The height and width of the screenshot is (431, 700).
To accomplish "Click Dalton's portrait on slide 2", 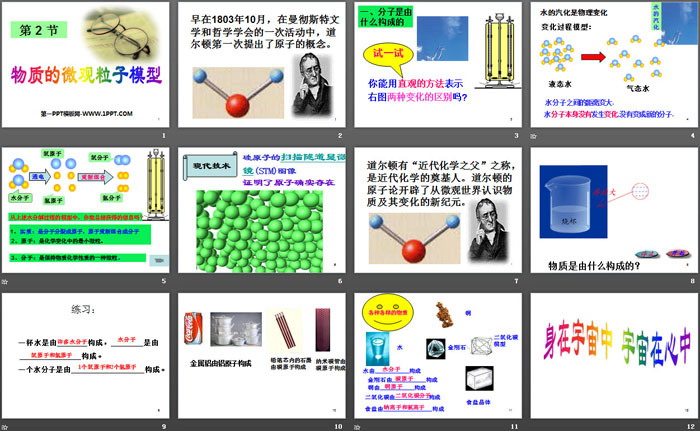I will click(313, 85).
